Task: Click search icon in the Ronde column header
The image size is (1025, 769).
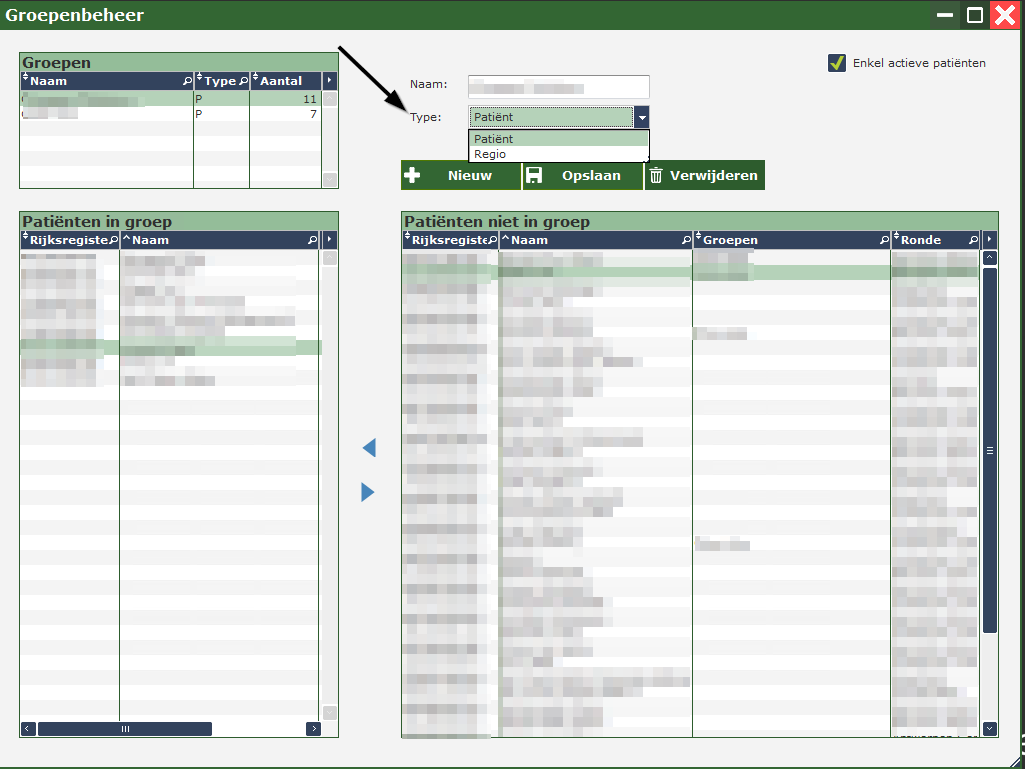Action: [x=973, y=240]
